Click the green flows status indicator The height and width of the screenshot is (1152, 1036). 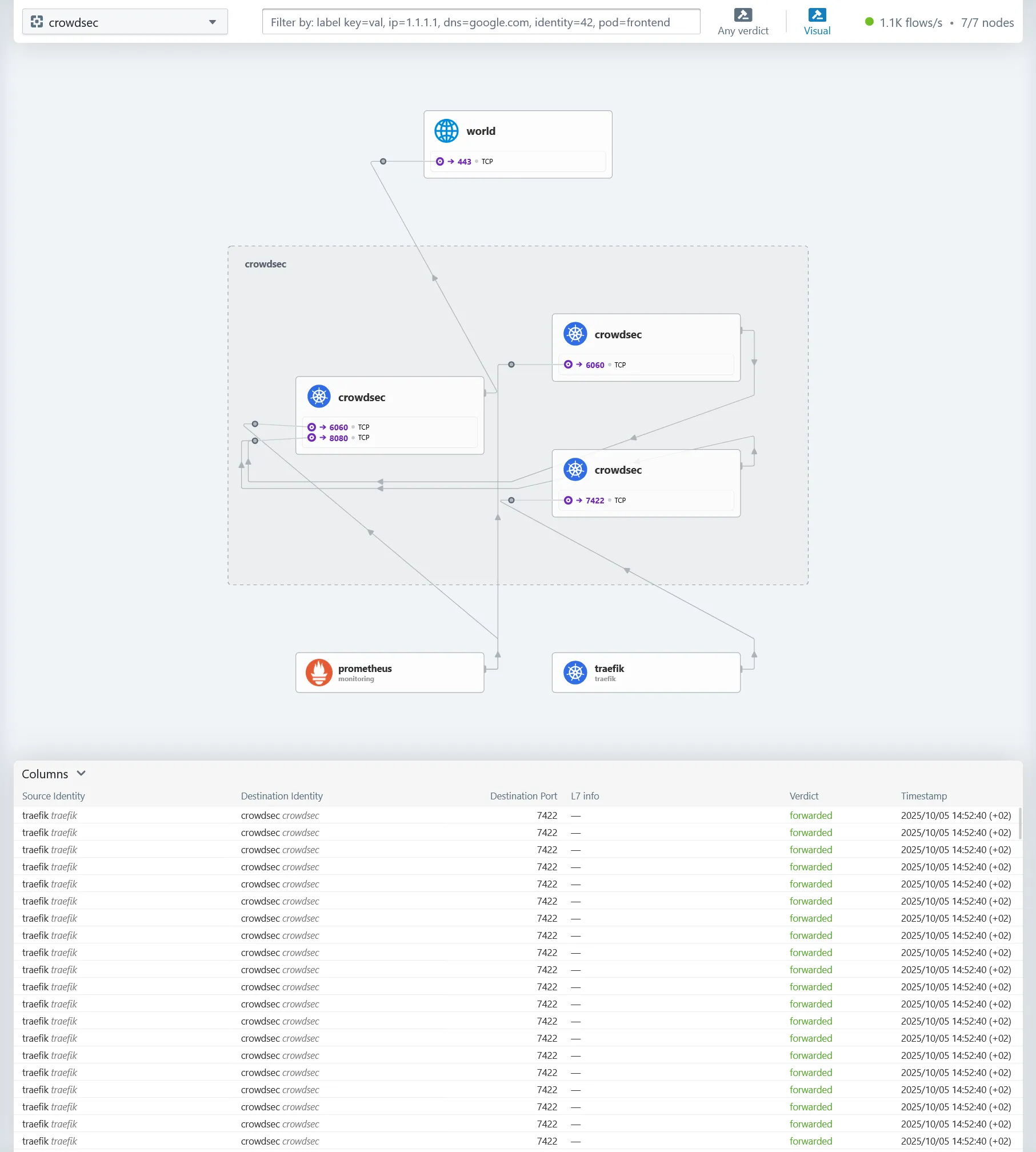coord(869,22)
